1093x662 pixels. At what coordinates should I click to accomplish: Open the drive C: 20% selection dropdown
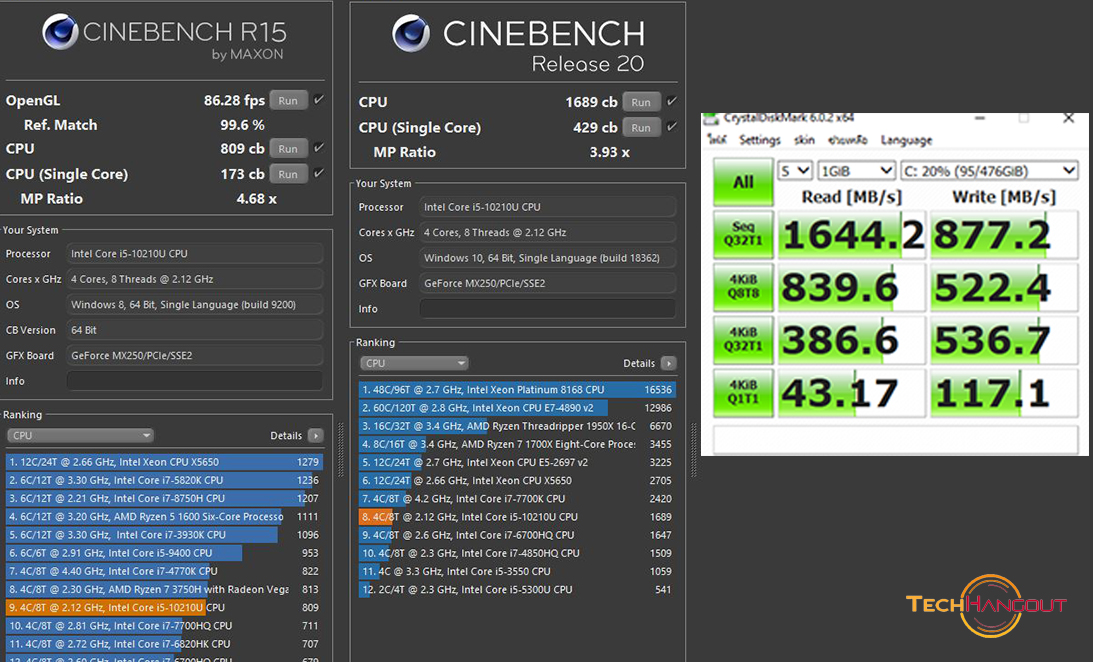(989, 171)
